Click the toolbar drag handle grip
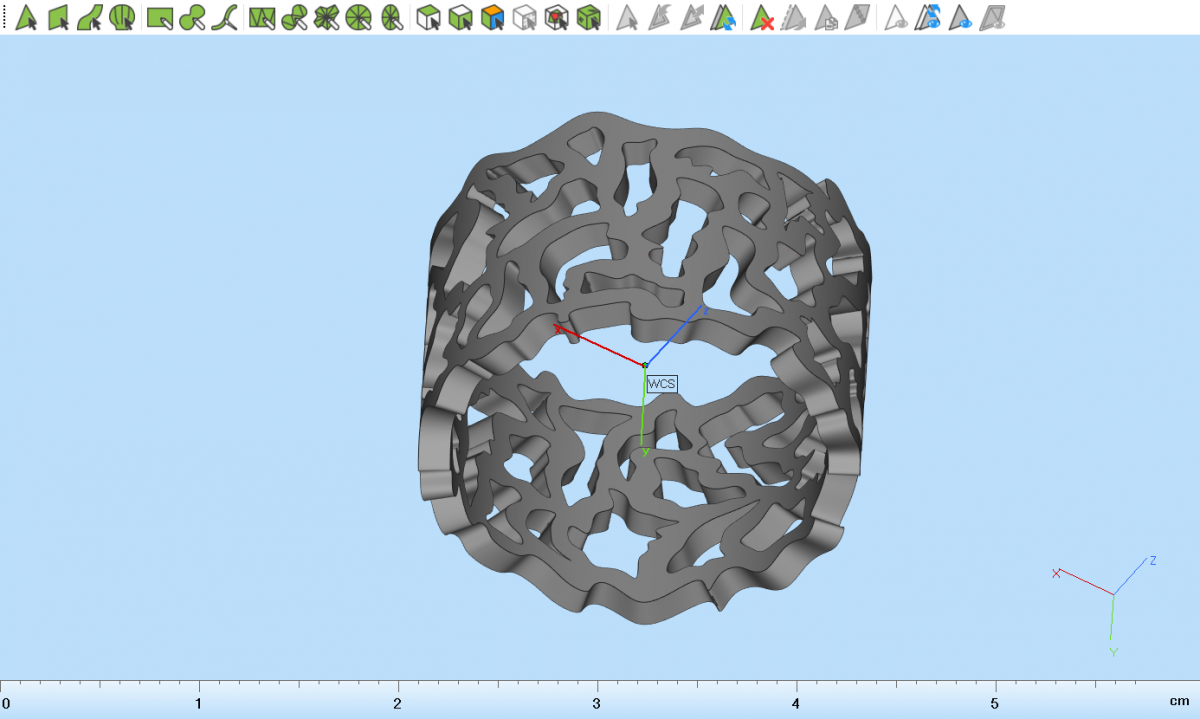This screenshot has width=1200, height=719. click(x=4, y=17)
